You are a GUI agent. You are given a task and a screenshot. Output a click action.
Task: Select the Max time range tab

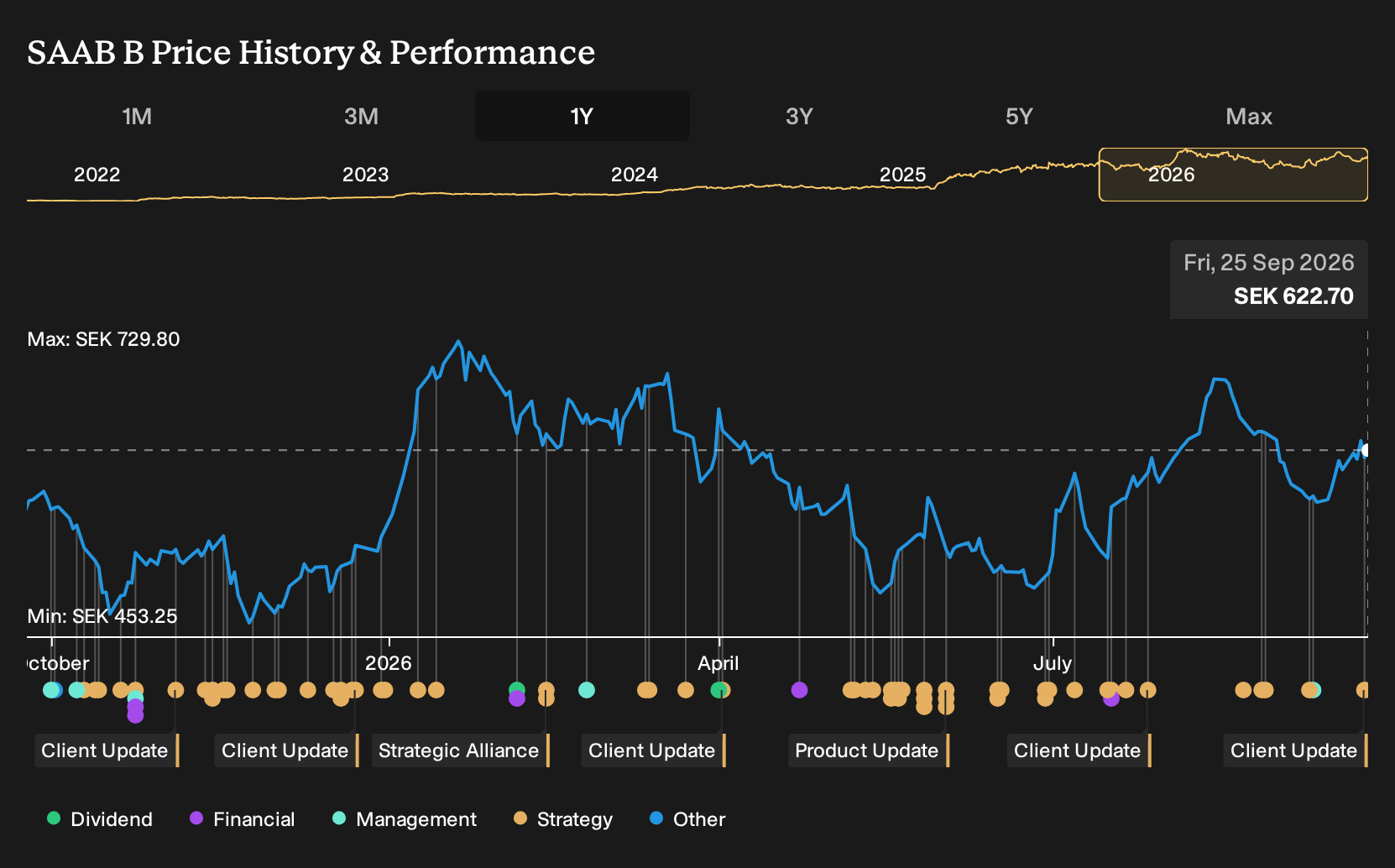[x=1249, y=116]
